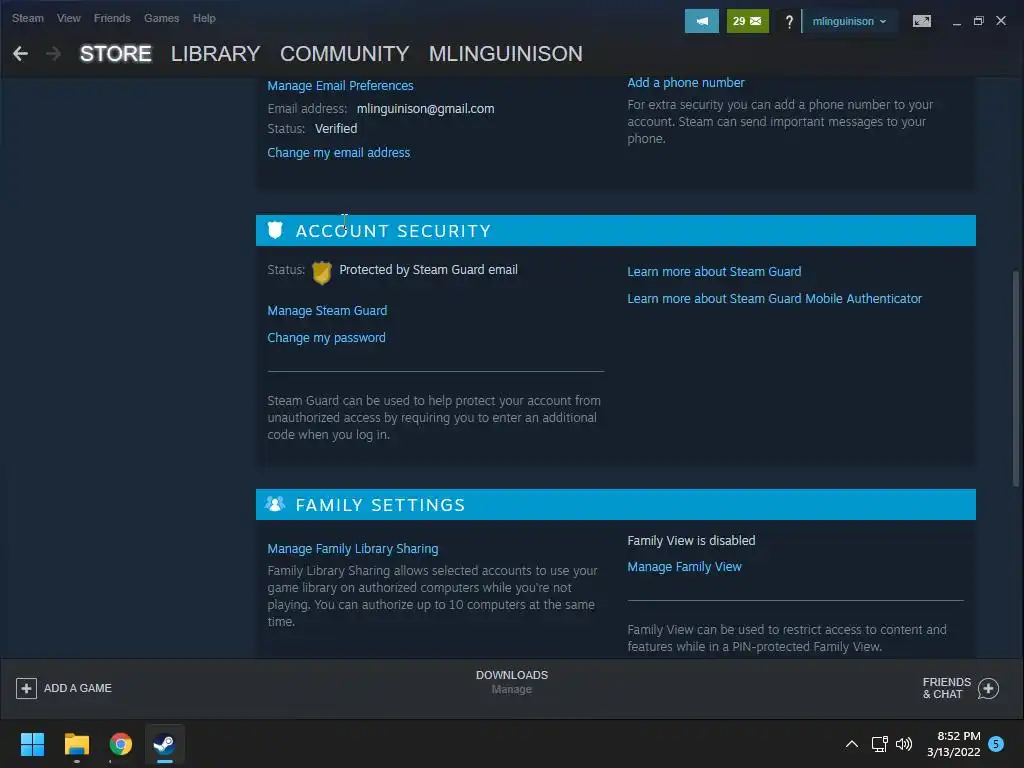Open the Games menu
The width and height of the screenshot is (1024, 768).
161,18
